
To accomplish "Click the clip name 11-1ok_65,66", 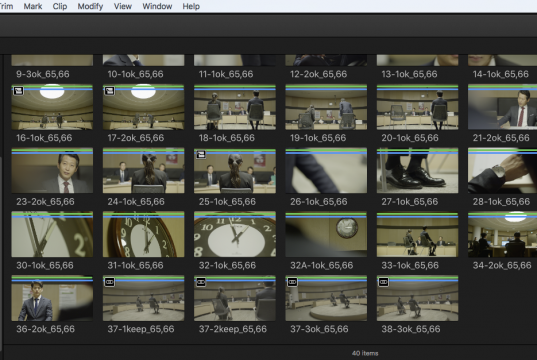I will click(x=226, y=74).
